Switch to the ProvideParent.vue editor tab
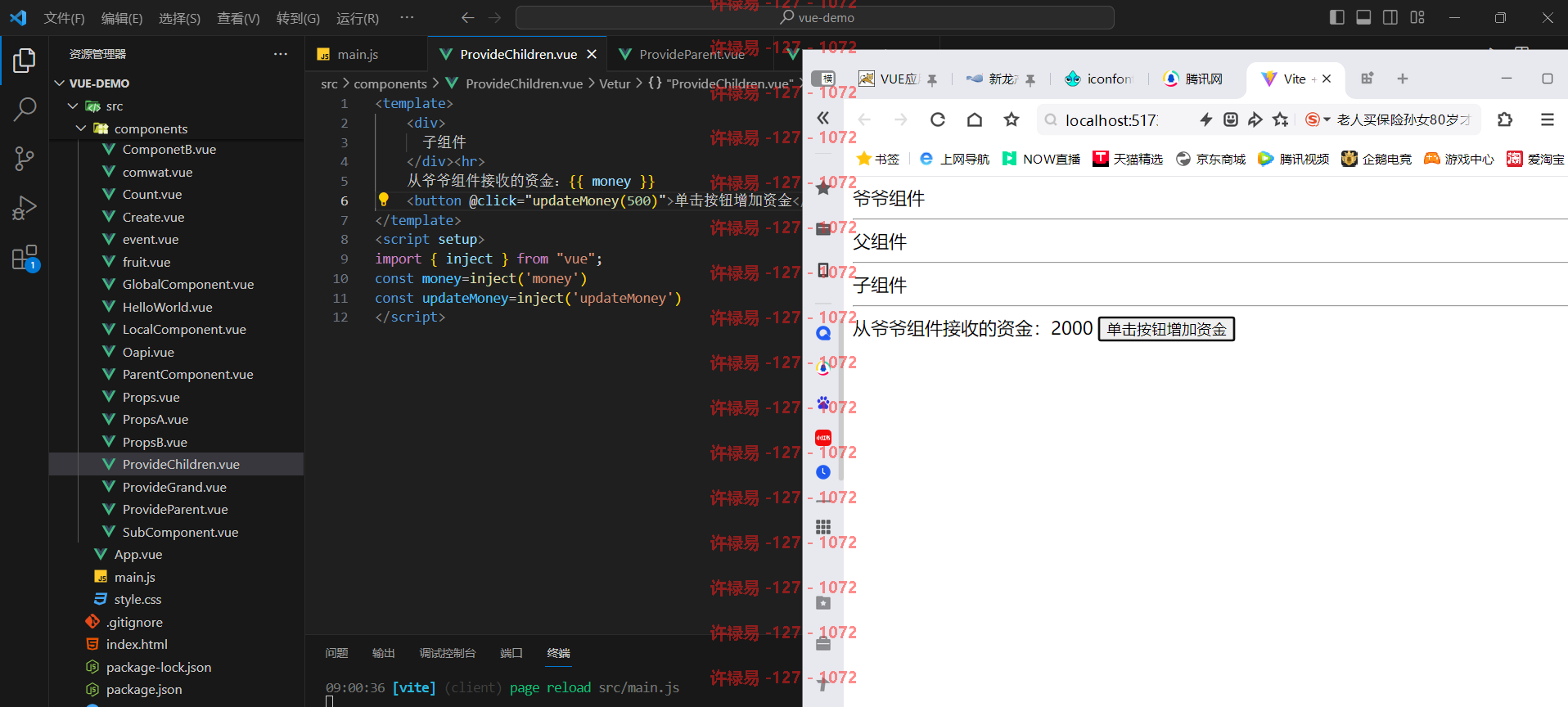This screenshot has height=707, width=1568. (692, 54)
